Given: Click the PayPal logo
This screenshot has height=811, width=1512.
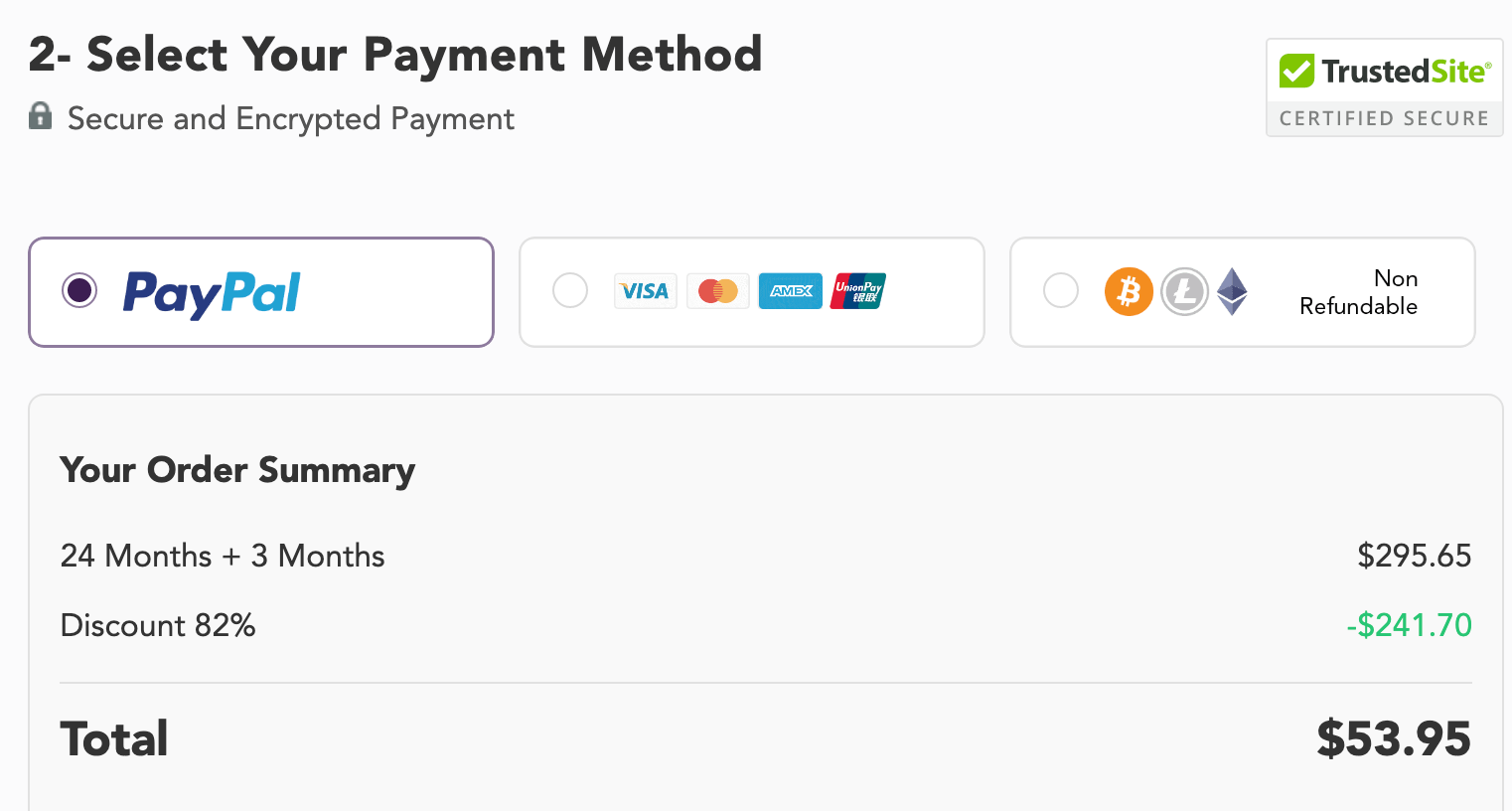Looking at the screenshot, I should coord(211,294).
